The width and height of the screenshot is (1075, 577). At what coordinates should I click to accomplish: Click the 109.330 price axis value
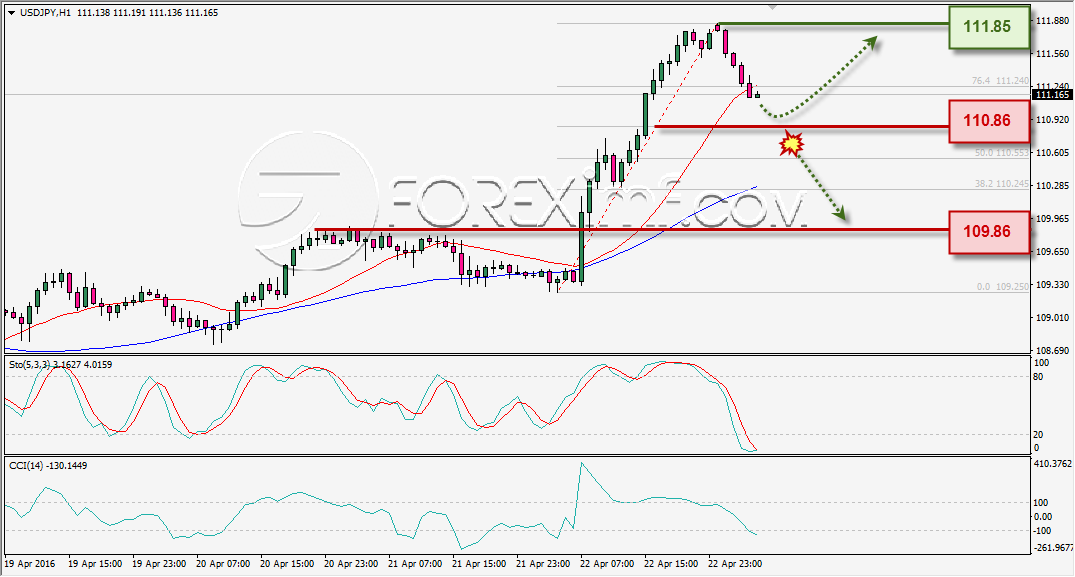(x=1052, y=284)
